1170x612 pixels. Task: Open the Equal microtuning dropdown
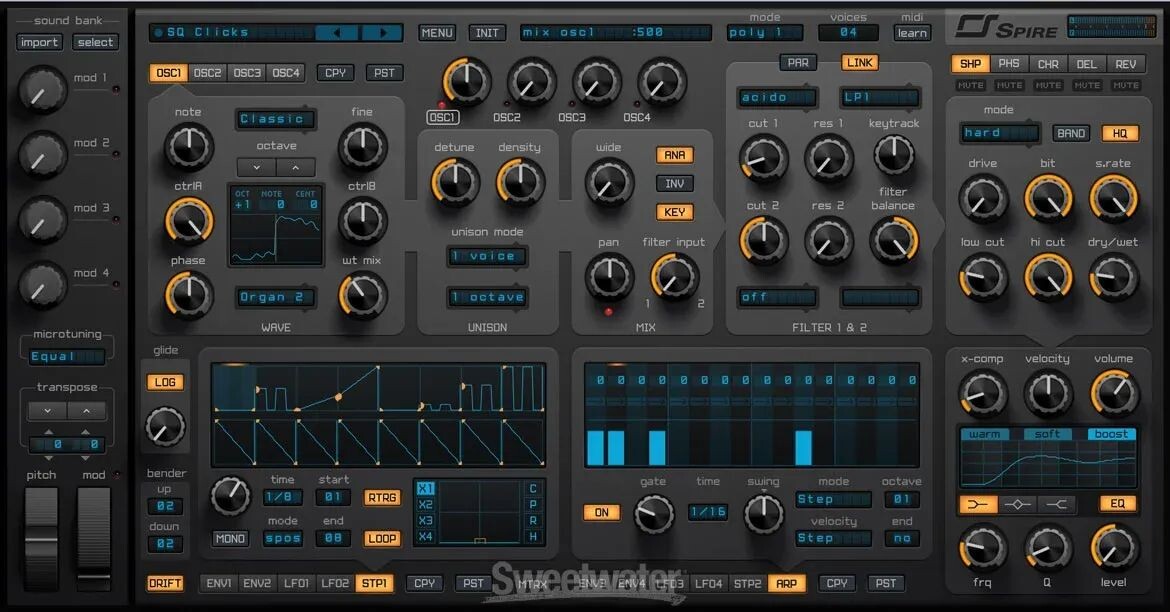66,357
